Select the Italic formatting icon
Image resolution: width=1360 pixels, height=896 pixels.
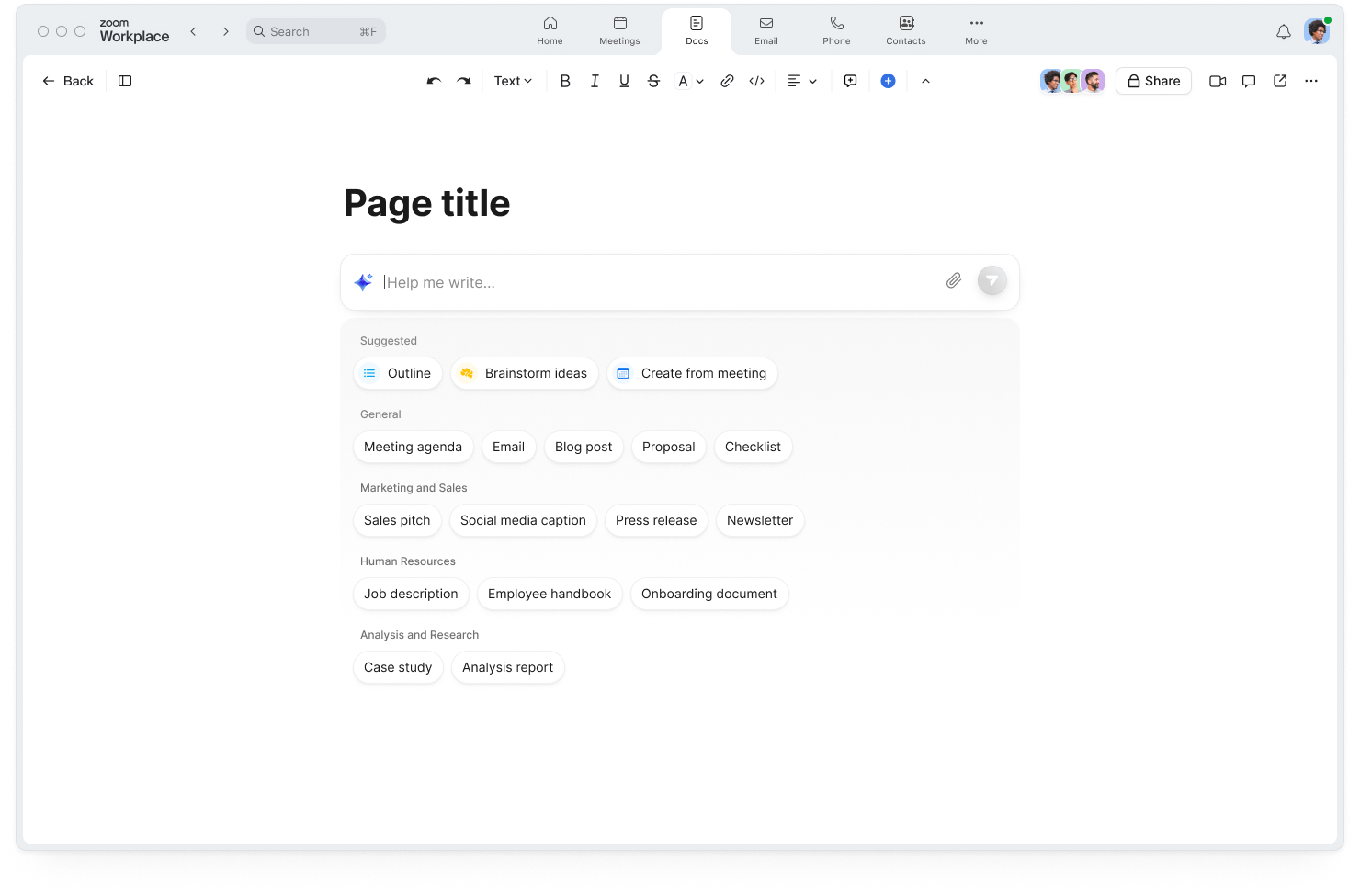coord(595,81)
